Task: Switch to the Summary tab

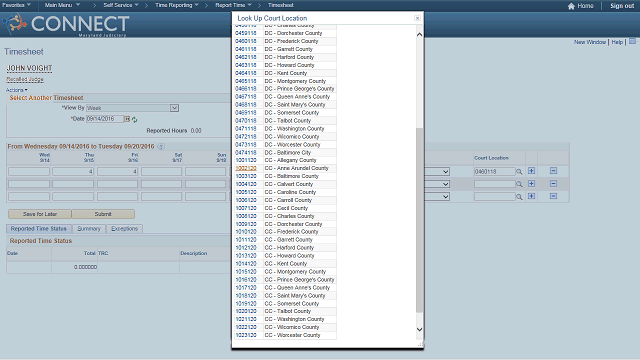Action: tap(89, 229)
